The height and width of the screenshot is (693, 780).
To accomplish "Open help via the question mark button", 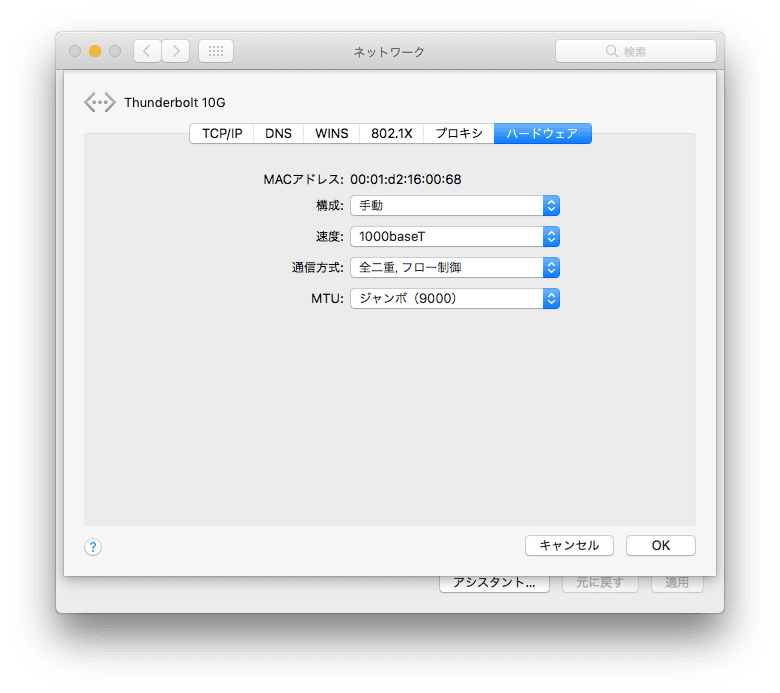I will (93, 547).
